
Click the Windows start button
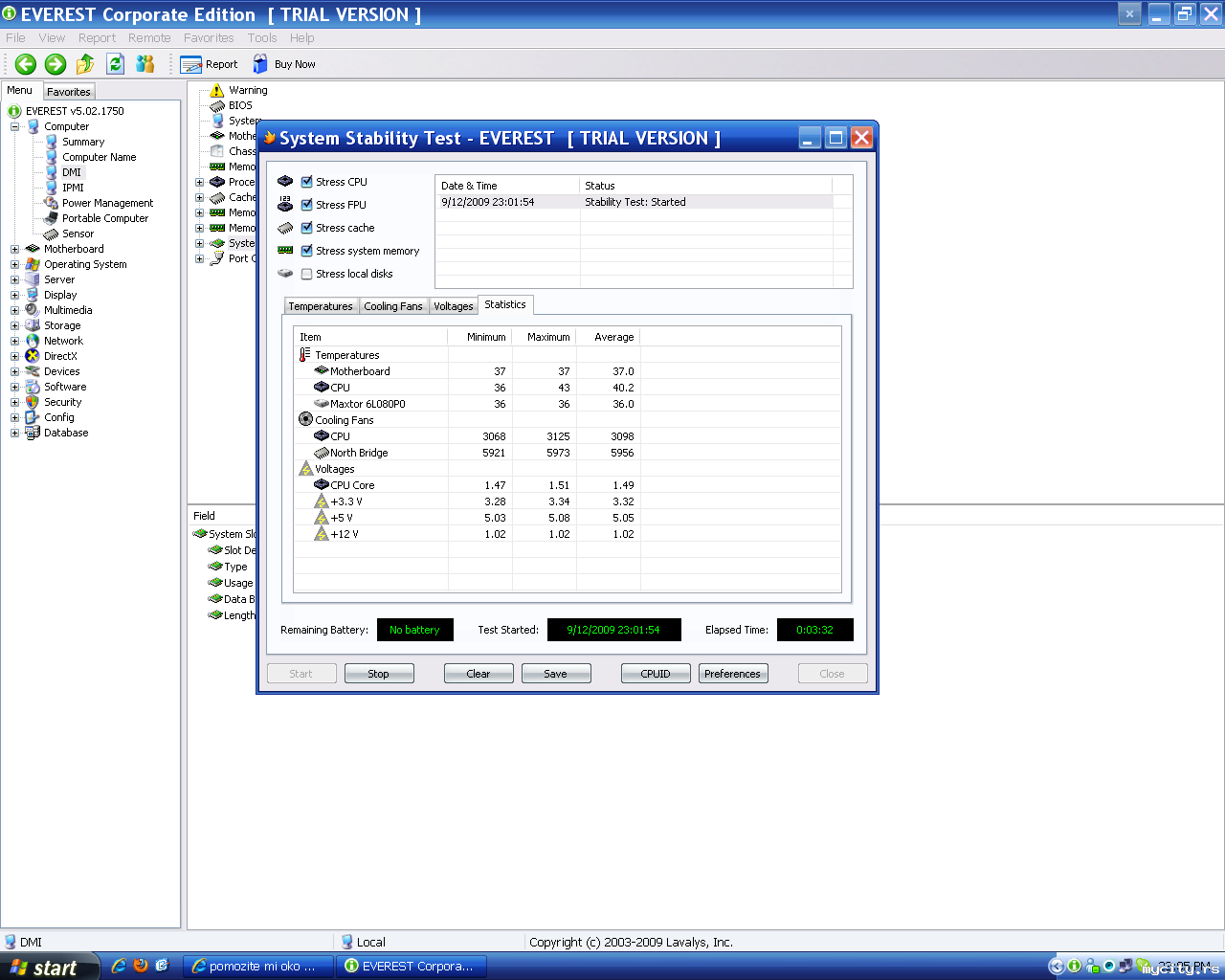coord(49,967)
